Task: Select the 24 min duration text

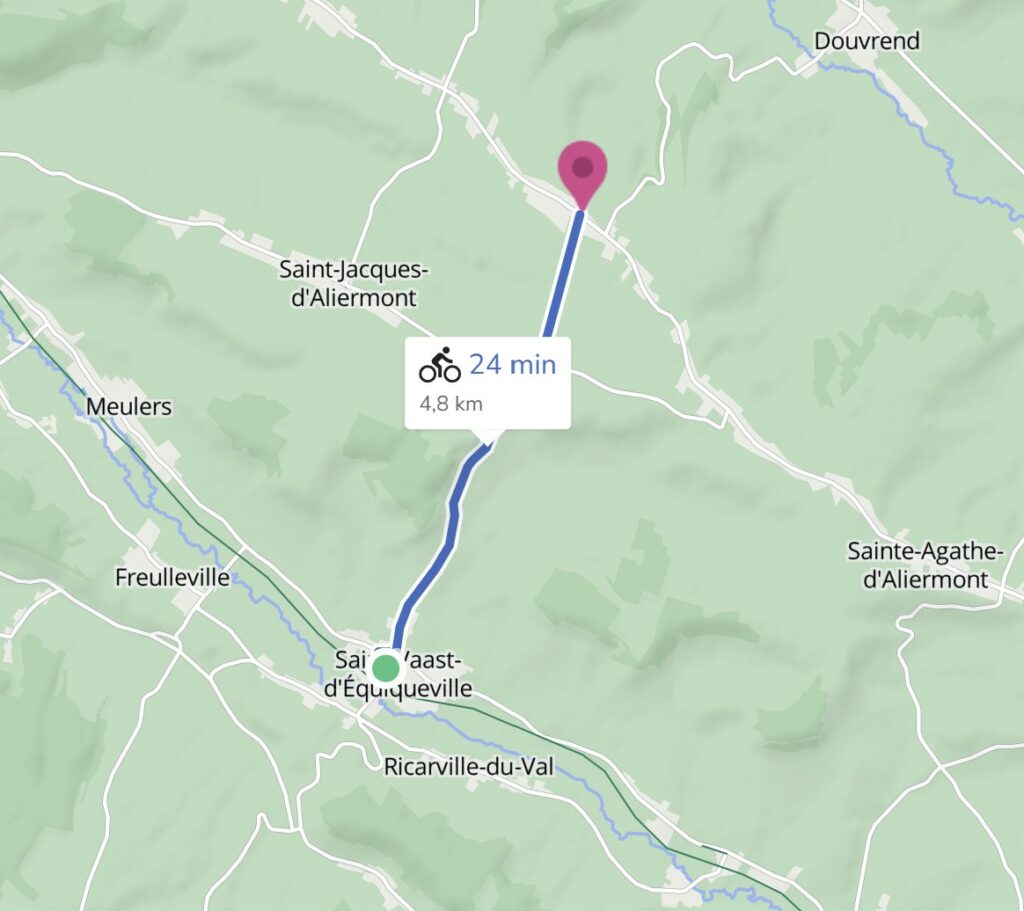Action: point(513,364)
